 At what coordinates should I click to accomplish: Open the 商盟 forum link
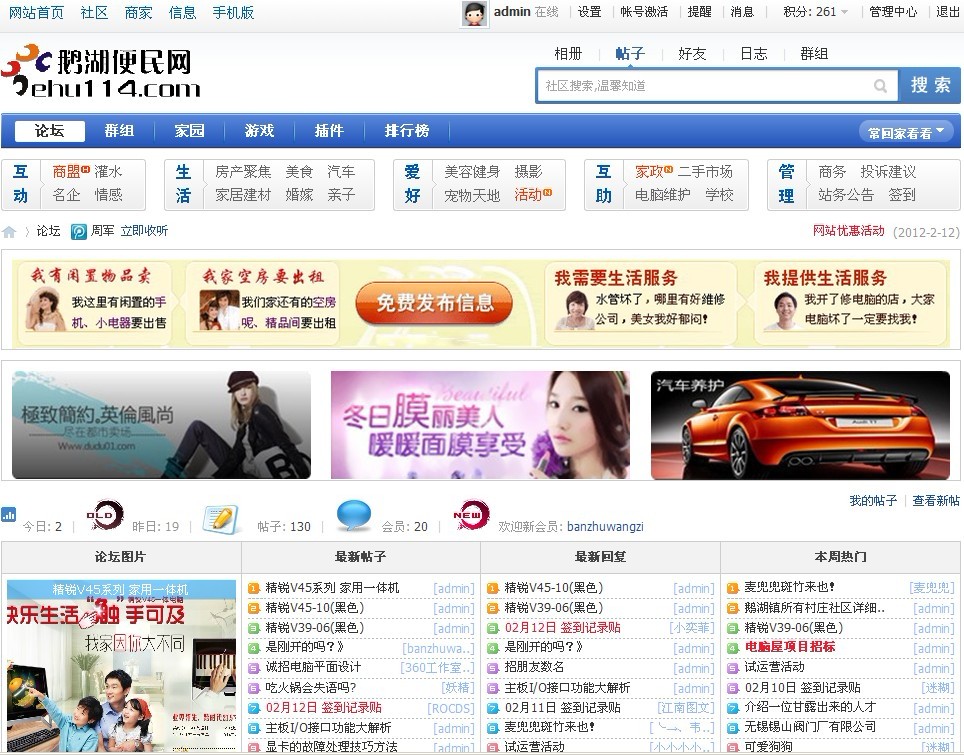point(67,172)
